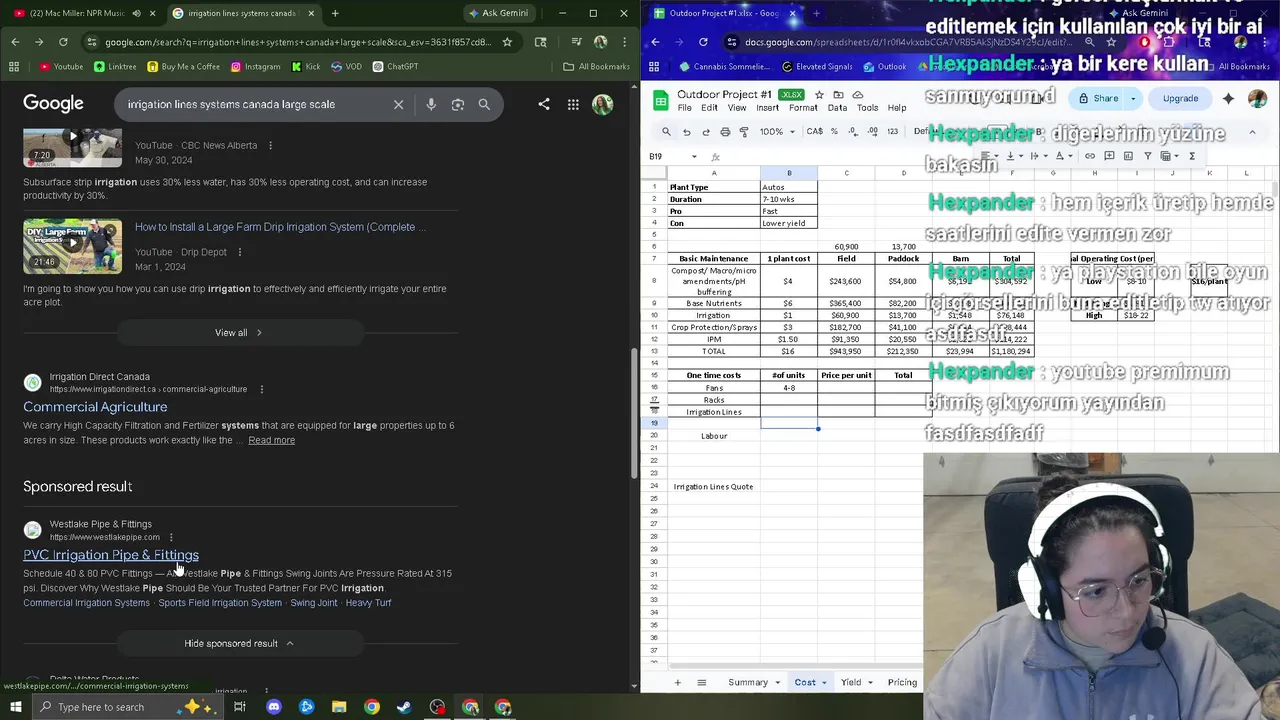
Task: Print the Outdoor Project spreadsheet
Action: click(x=724, y=131)
